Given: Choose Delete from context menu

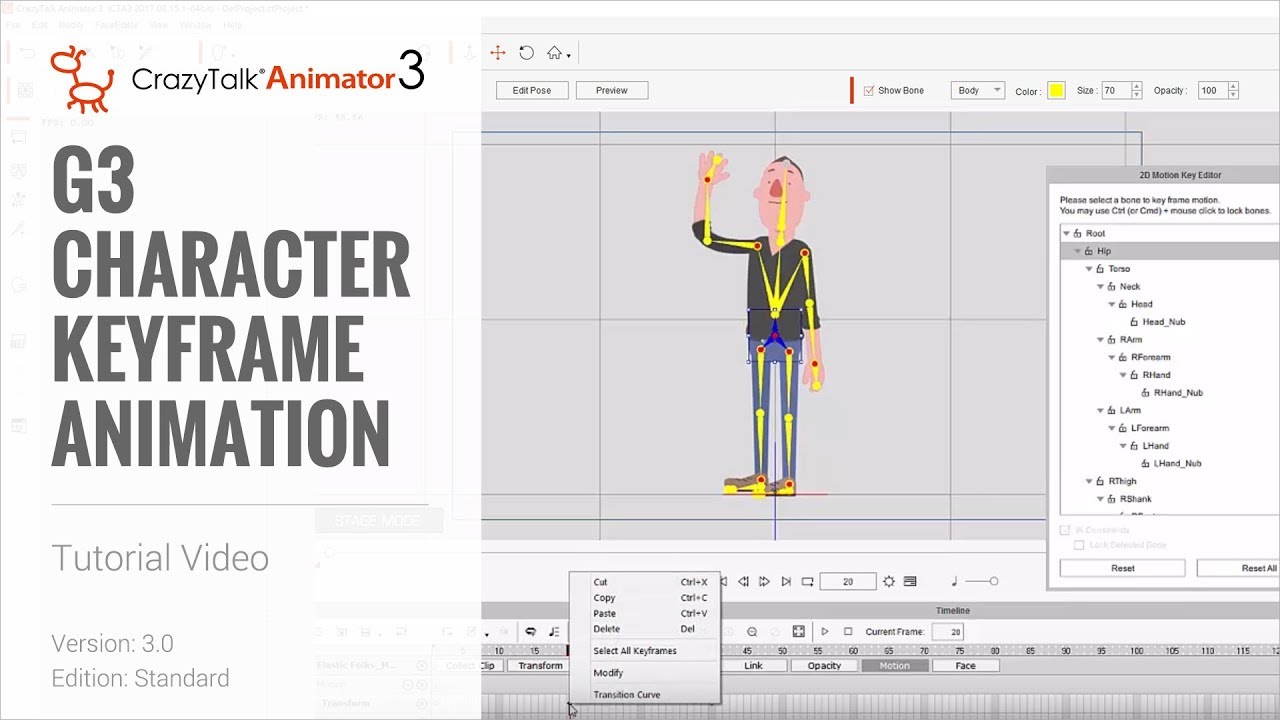Looking at the screenshot, I should coord(644,629).
